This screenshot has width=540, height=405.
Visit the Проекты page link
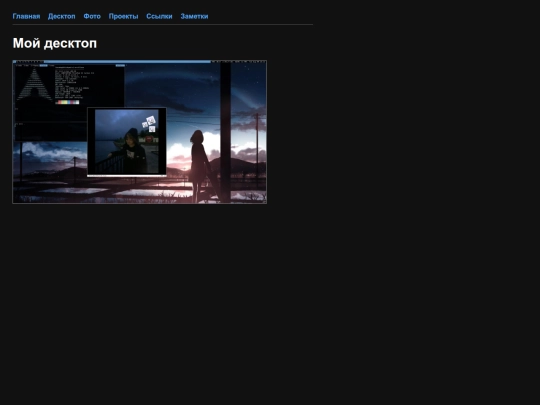click(x=123, y=16)
